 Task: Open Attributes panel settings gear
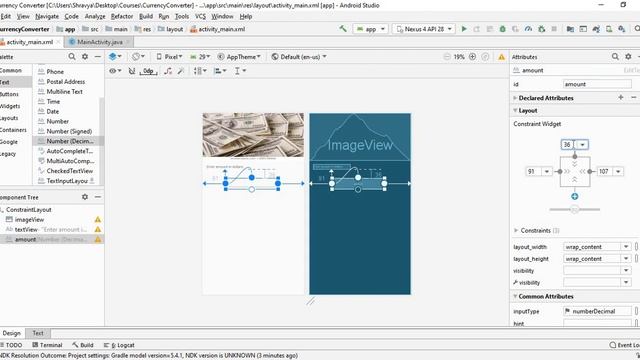point(628,57)
